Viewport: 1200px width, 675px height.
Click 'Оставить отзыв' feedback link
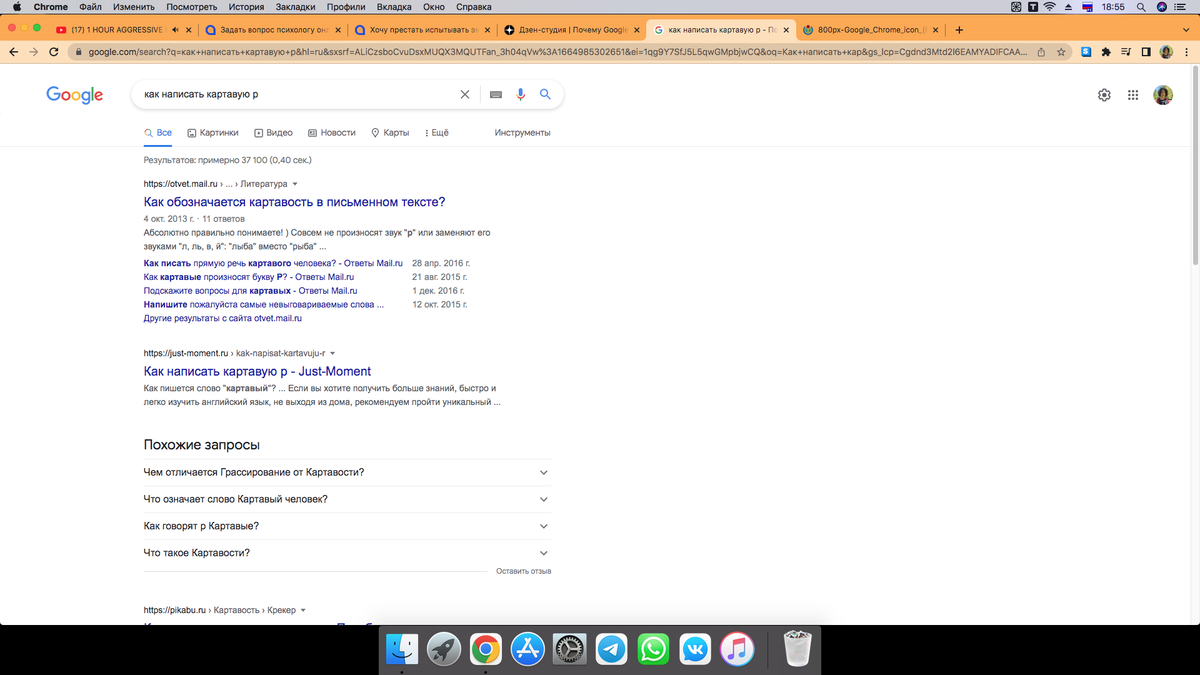[523, 571]
